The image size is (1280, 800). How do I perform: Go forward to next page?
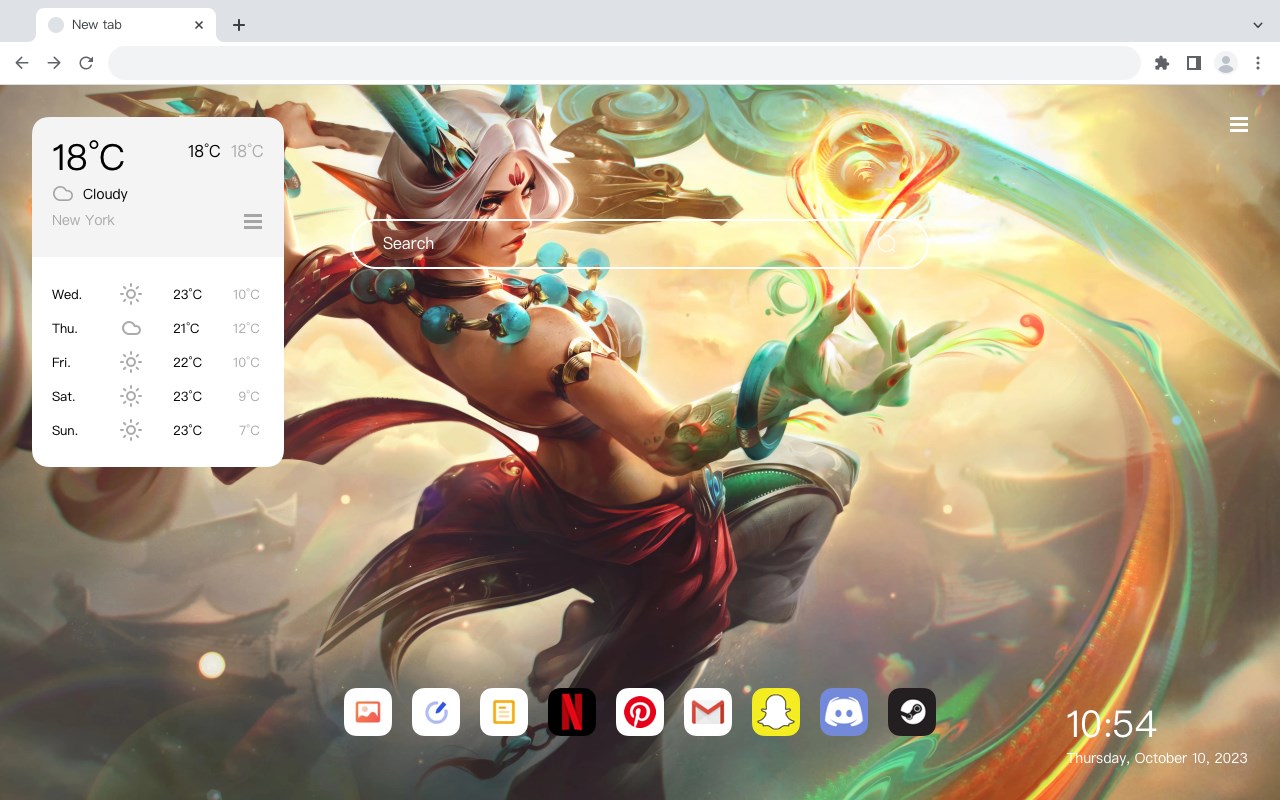click(54, 63)
